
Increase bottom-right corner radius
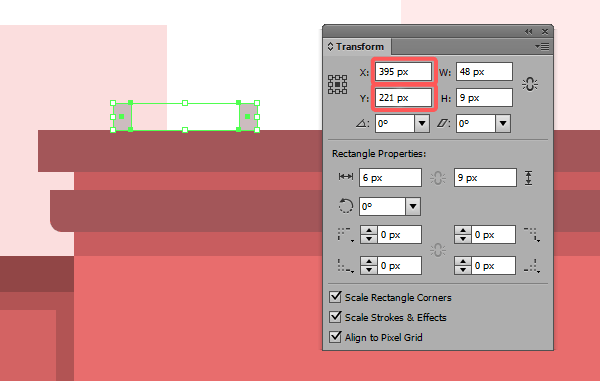click(463, 262)
